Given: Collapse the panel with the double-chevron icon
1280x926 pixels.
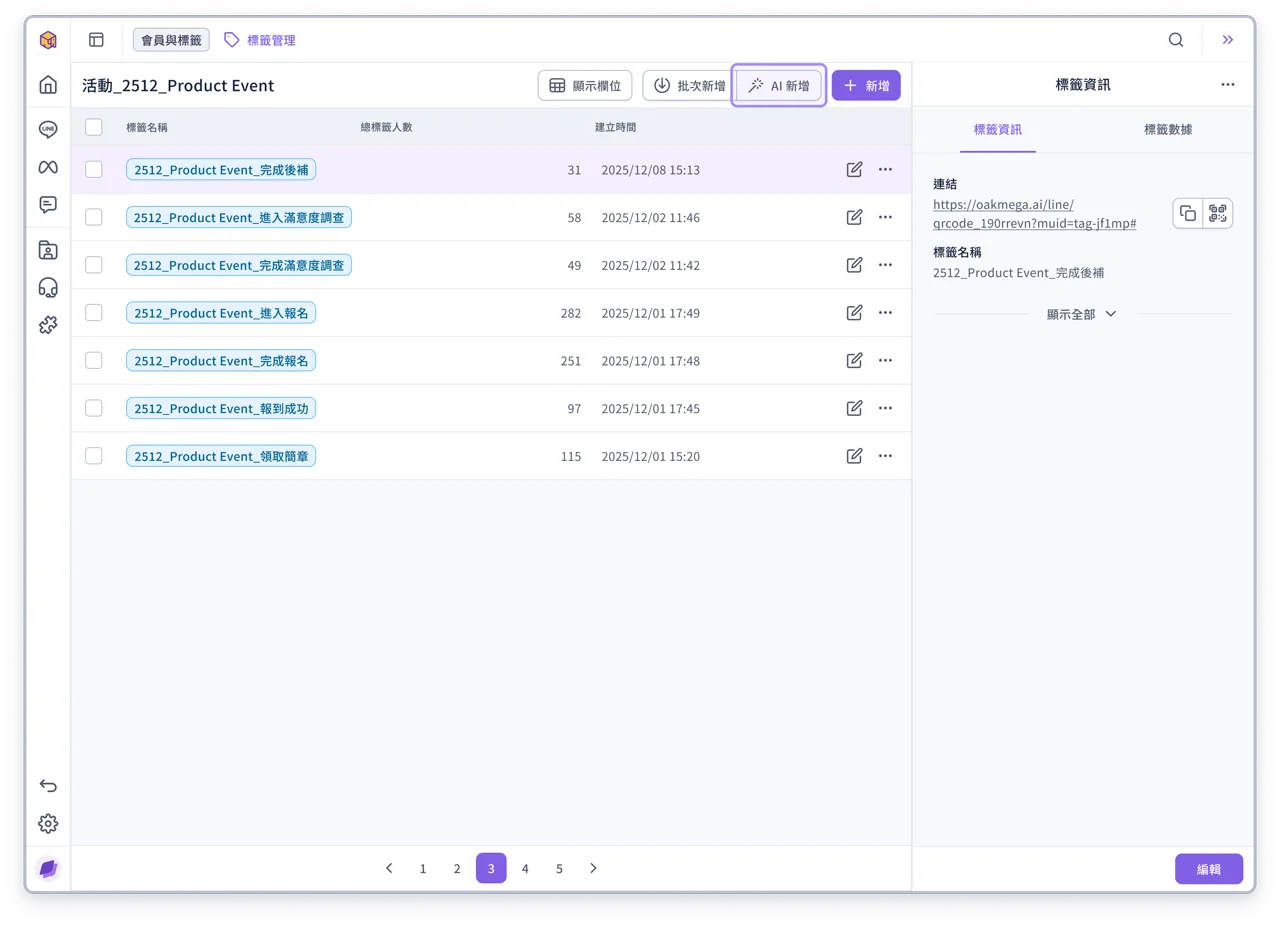Looking at the screenshot, I should [1228, 40].
